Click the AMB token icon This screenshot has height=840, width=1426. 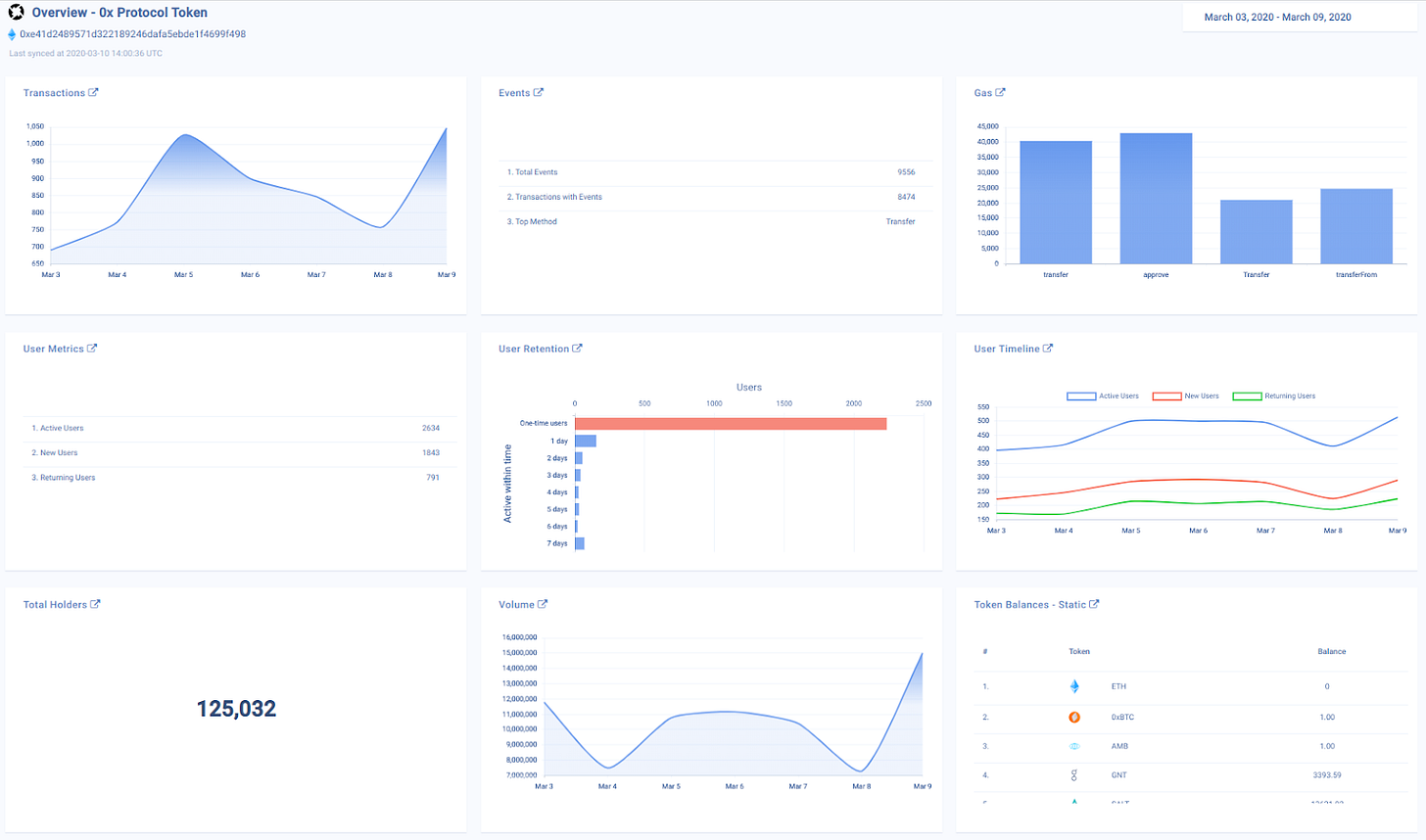pos(1074,746)
